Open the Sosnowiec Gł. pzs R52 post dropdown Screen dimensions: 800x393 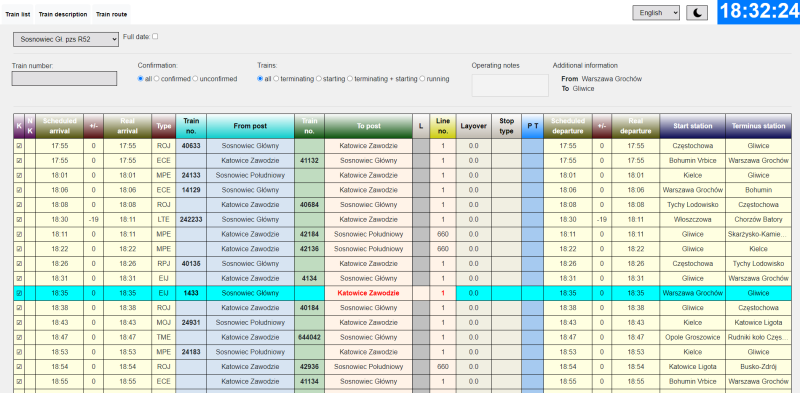tap(66, 39)
